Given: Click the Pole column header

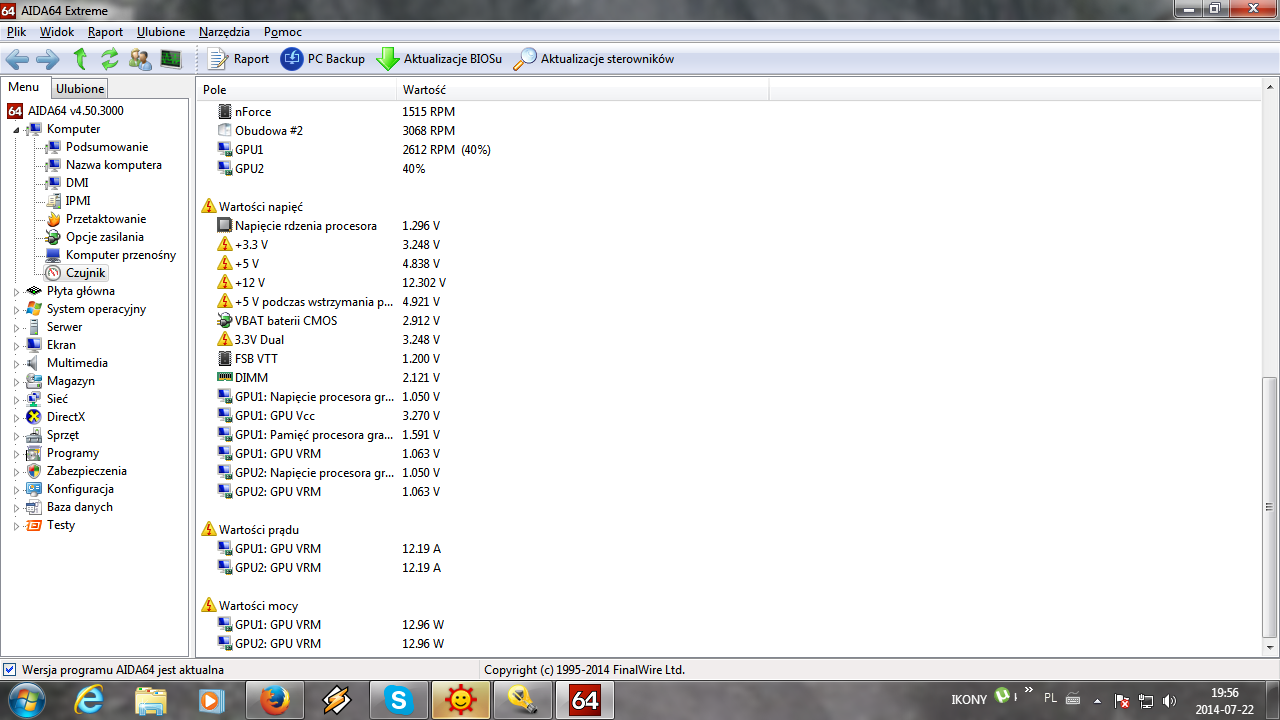Looking at the screenshot, I should click(x=297, y=90).
